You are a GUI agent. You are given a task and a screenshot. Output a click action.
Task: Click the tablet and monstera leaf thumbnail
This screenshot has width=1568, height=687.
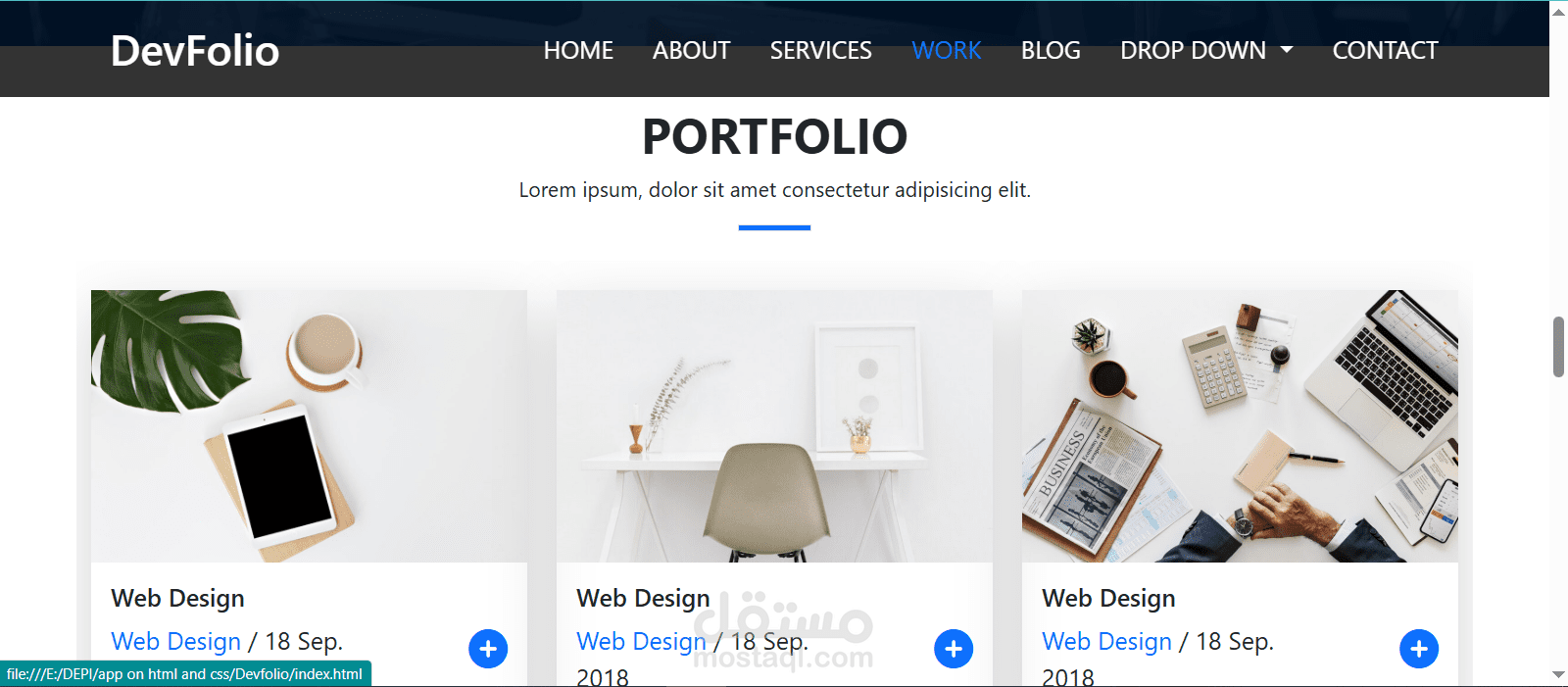pyautogui.click(x=309, y=426)
